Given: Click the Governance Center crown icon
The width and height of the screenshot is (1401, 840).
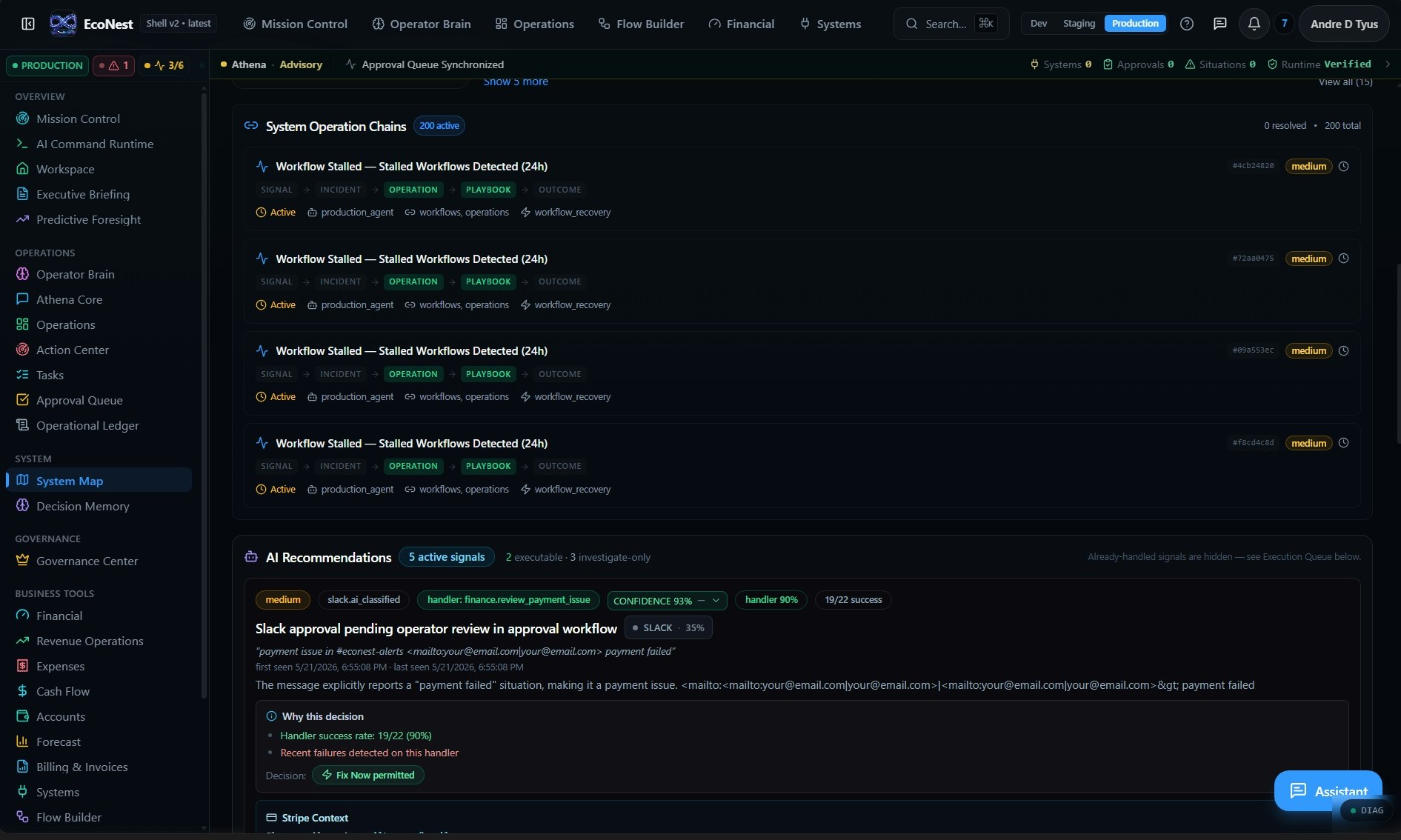Looking at the screenshot, I should point(22,561).
